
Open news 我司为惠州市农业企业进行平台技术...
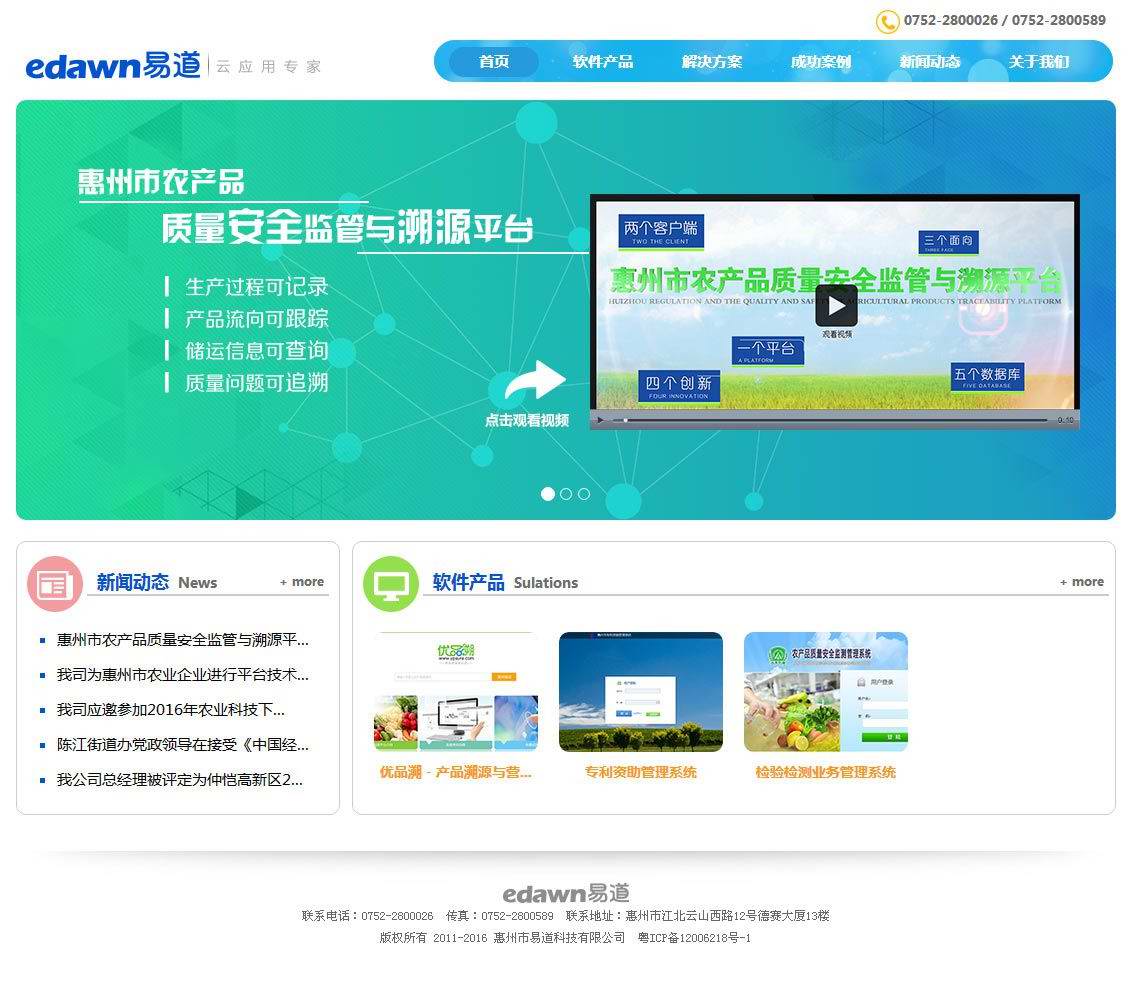click(x=183, y=675)
